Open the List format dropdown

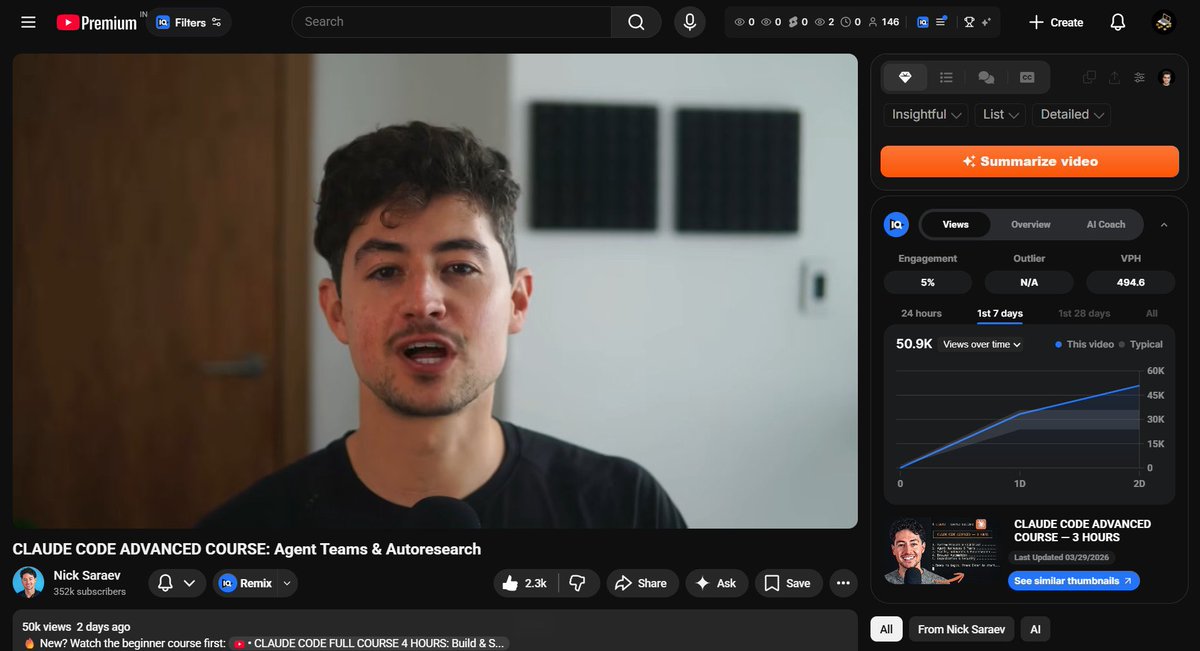(1000, 115)
